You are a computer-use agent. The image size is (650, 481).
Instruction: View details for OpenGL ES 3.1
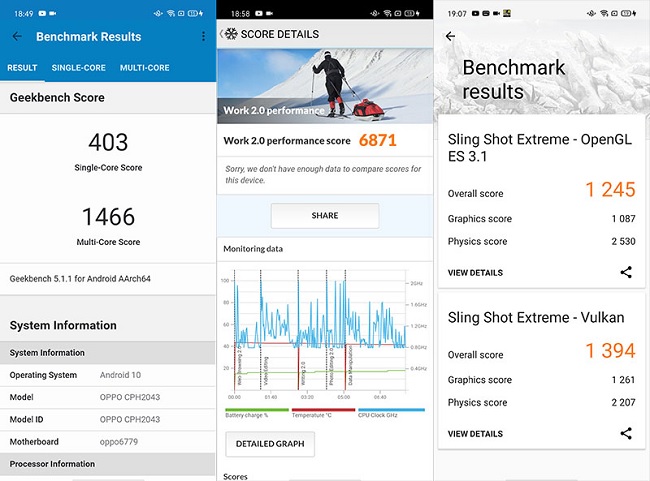(x=475, y=273)
